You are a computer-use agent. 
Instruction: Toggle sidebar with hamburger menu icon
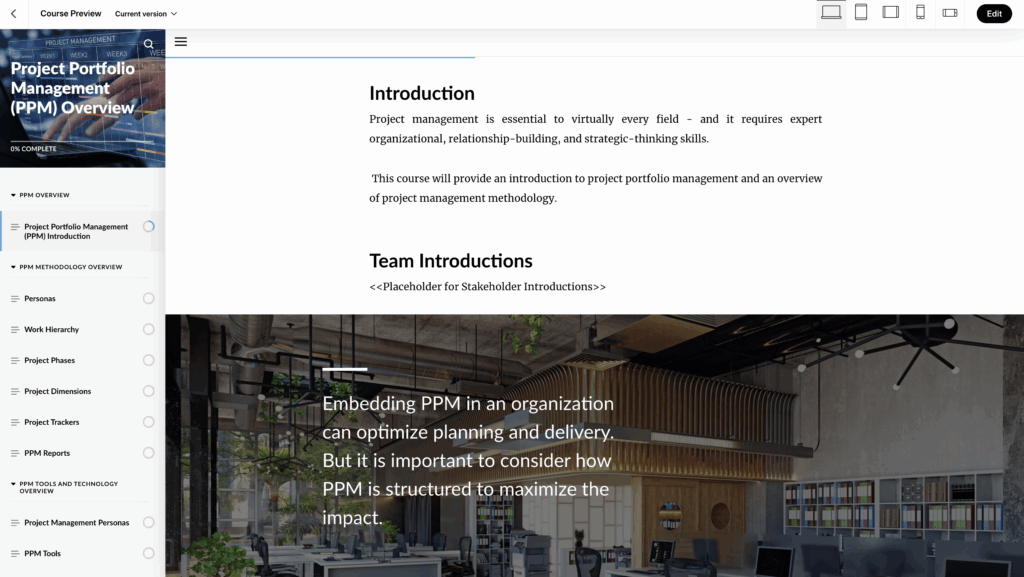pyautogui.click(x=181, y=42)
